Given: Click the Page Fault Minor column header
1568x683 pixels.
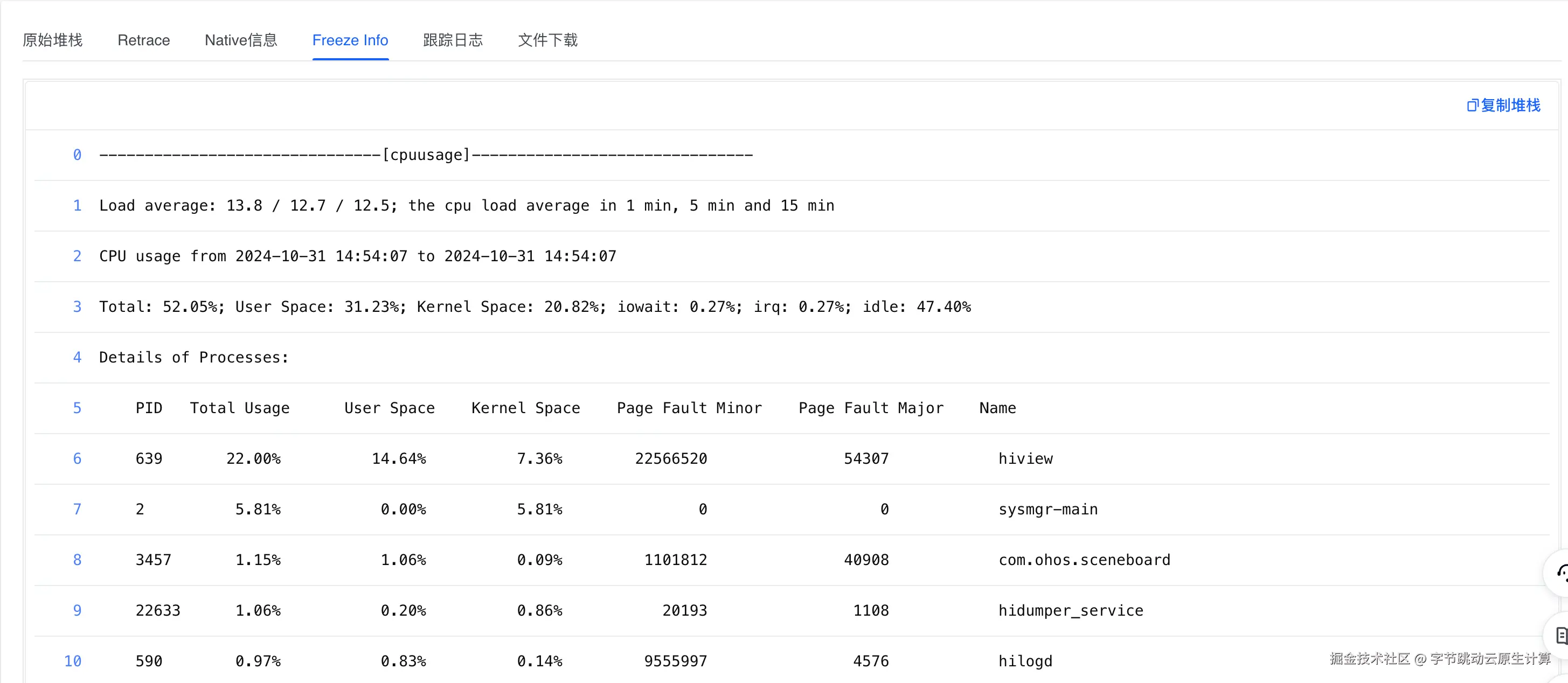Looking at the screenshot, I should (x=689, y=408).
